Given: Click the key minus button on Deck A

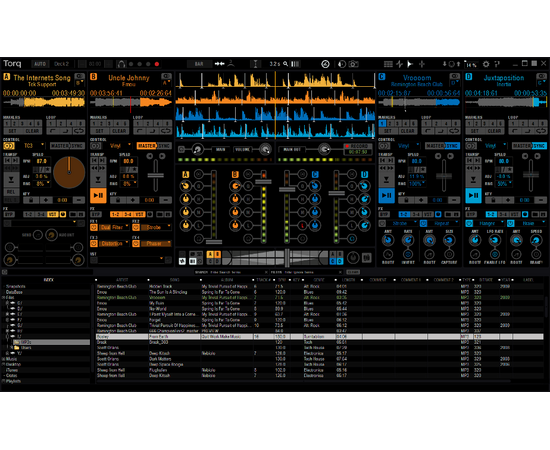Looking at the screenshot, I should point(79,200).
